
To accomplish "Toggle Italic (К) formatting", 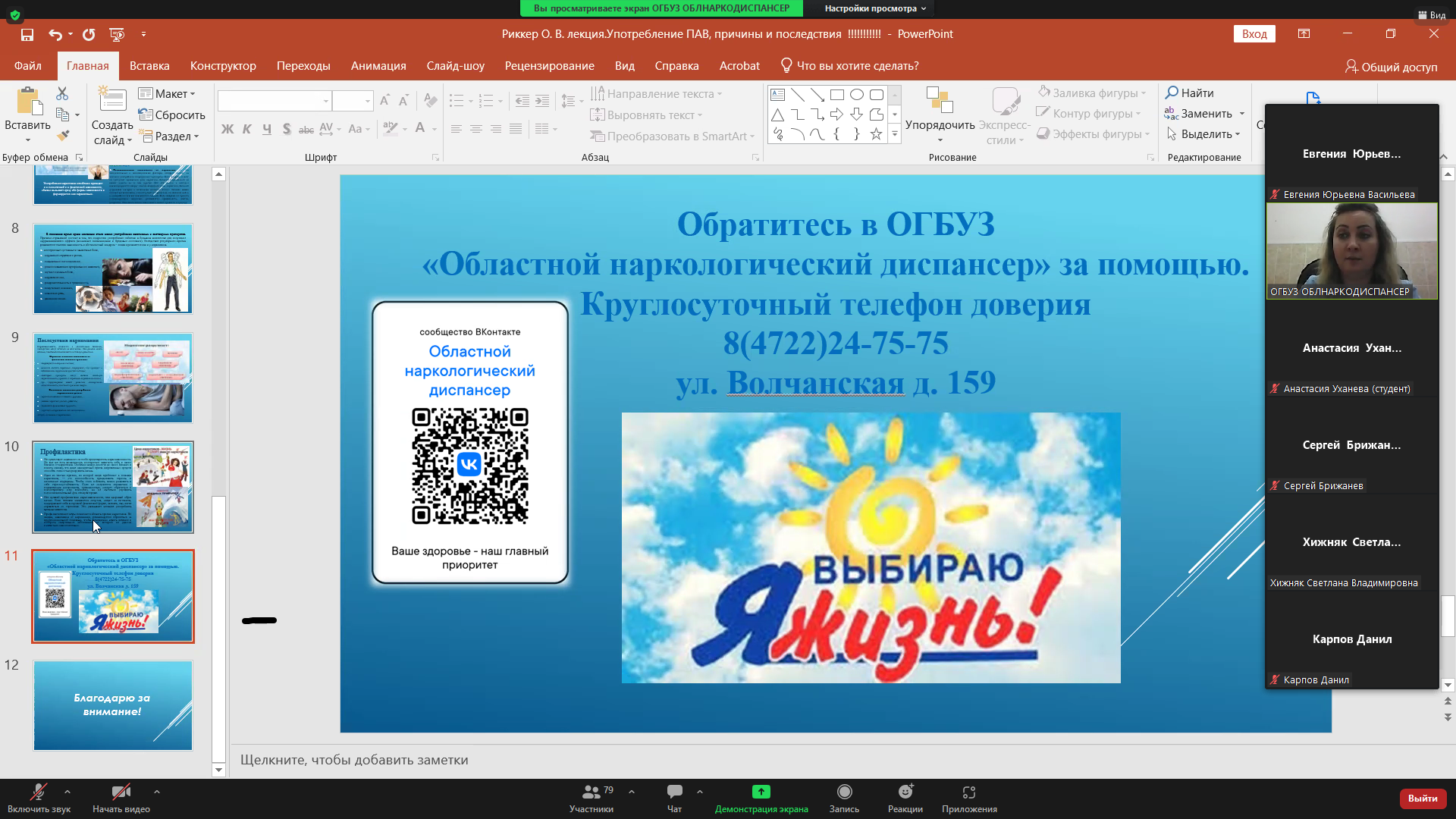I will point(247,129).
